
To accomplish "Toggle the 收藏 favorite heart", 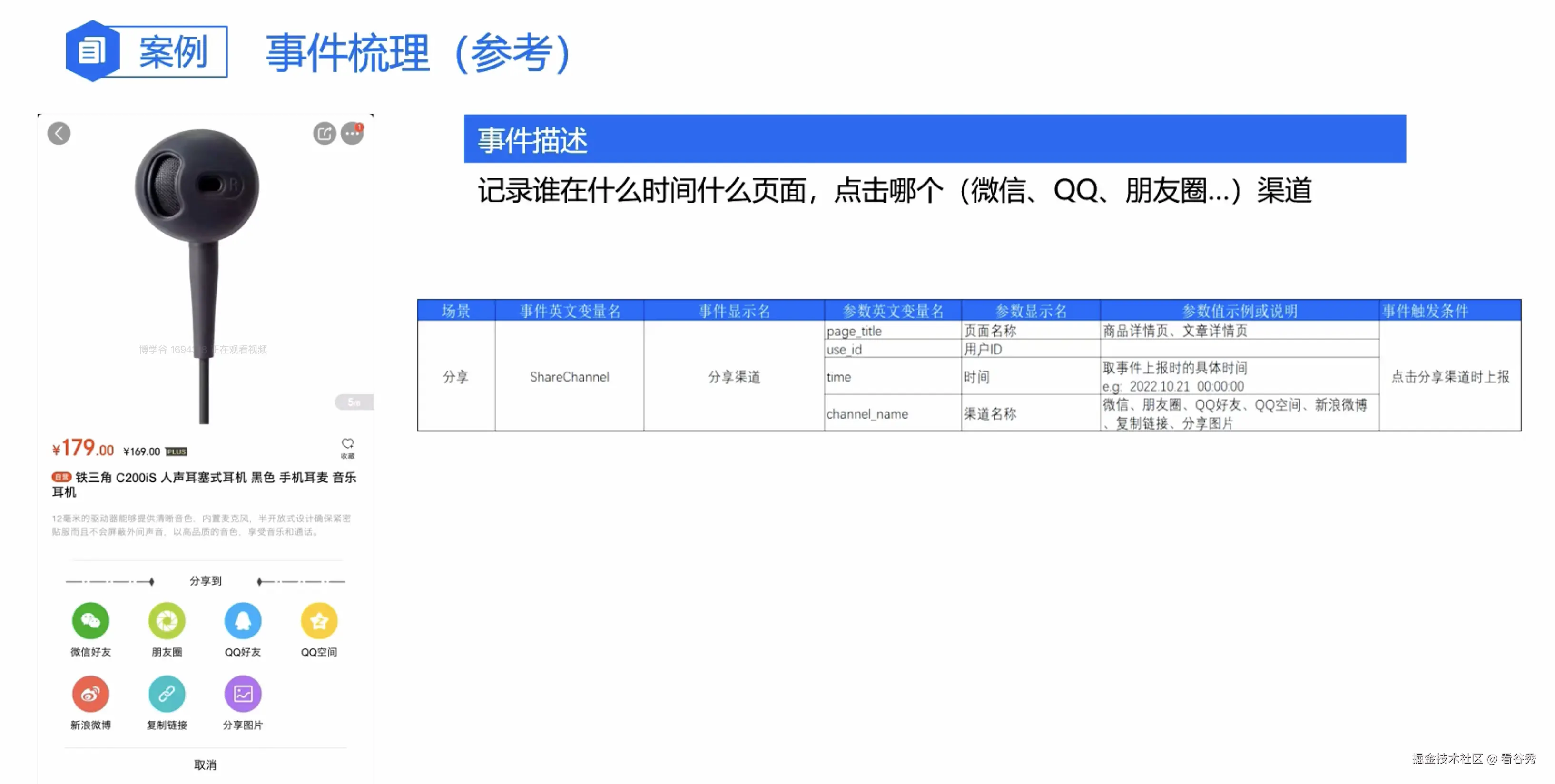I will pos(348,442).
